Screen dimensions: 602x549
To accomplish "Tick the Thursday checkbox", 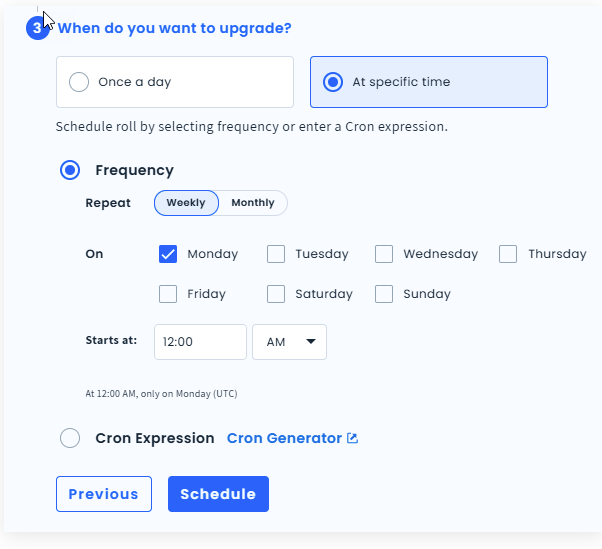I will pos(508,254).
